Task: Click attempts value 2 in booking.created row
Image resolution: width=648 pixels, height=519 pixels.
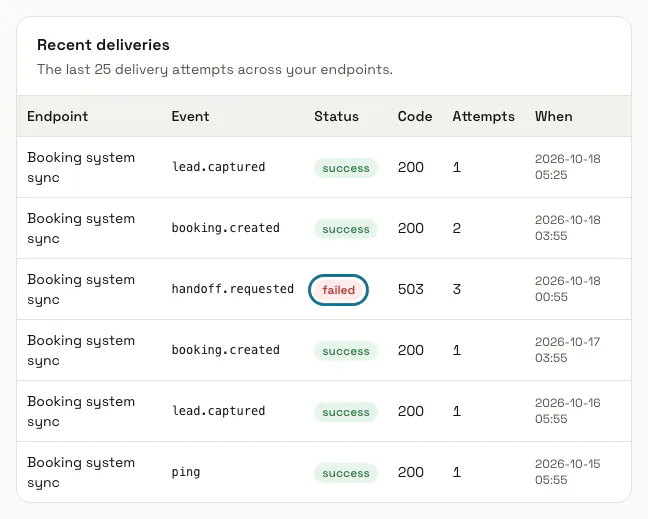Action: (x=456, y=228)
